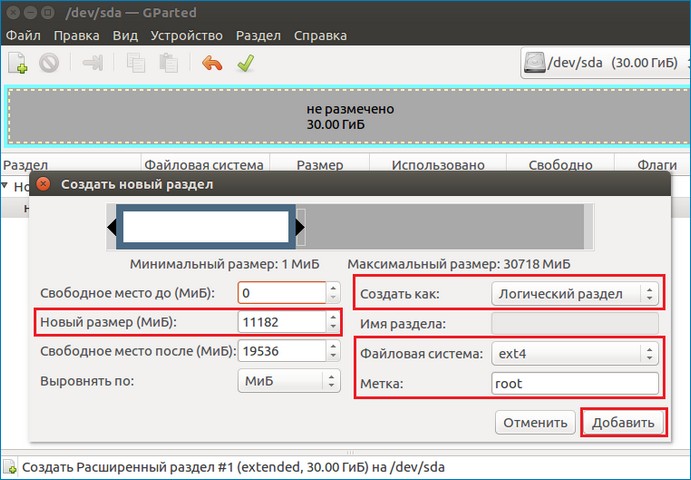Viewport: 691px width, 480px height.
Task: Increase Новый размер with up arrow
Action: [333, 317]
